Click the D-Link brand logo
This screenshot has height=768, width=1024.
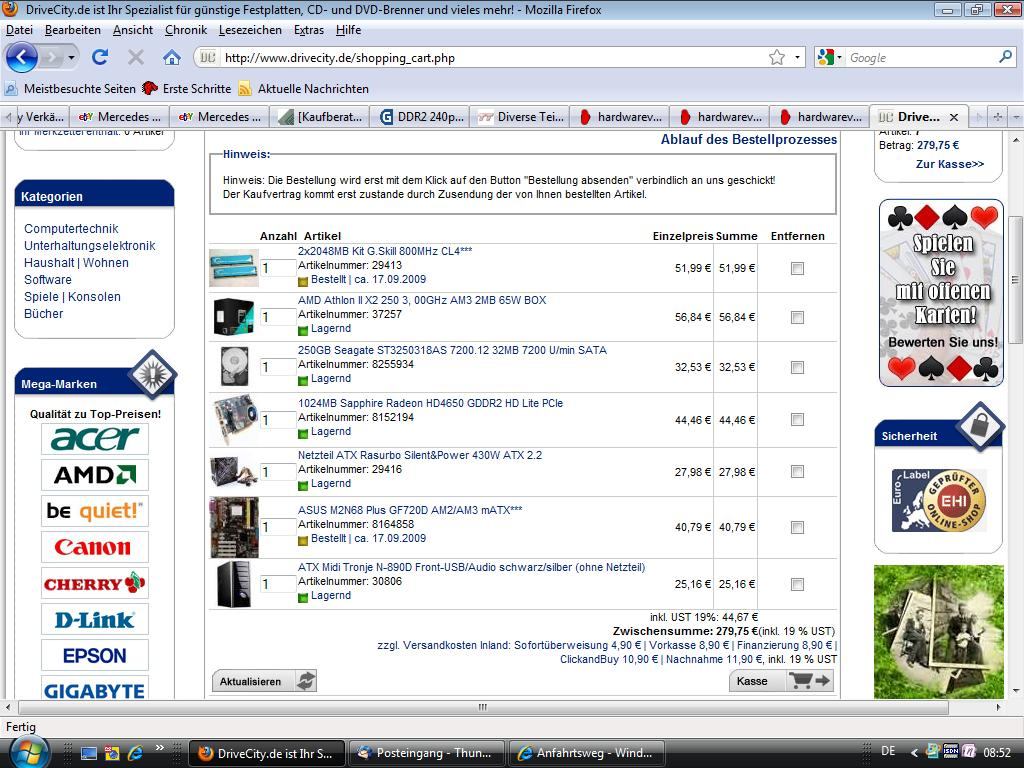pos(95,619)
